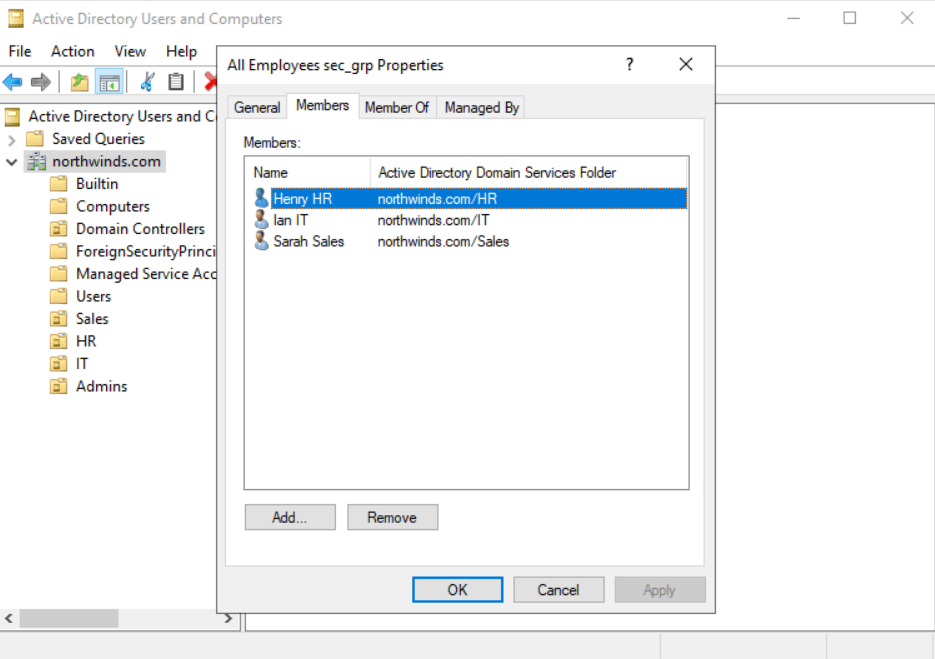Click the dialog help question mark

(x=629, y=65)
